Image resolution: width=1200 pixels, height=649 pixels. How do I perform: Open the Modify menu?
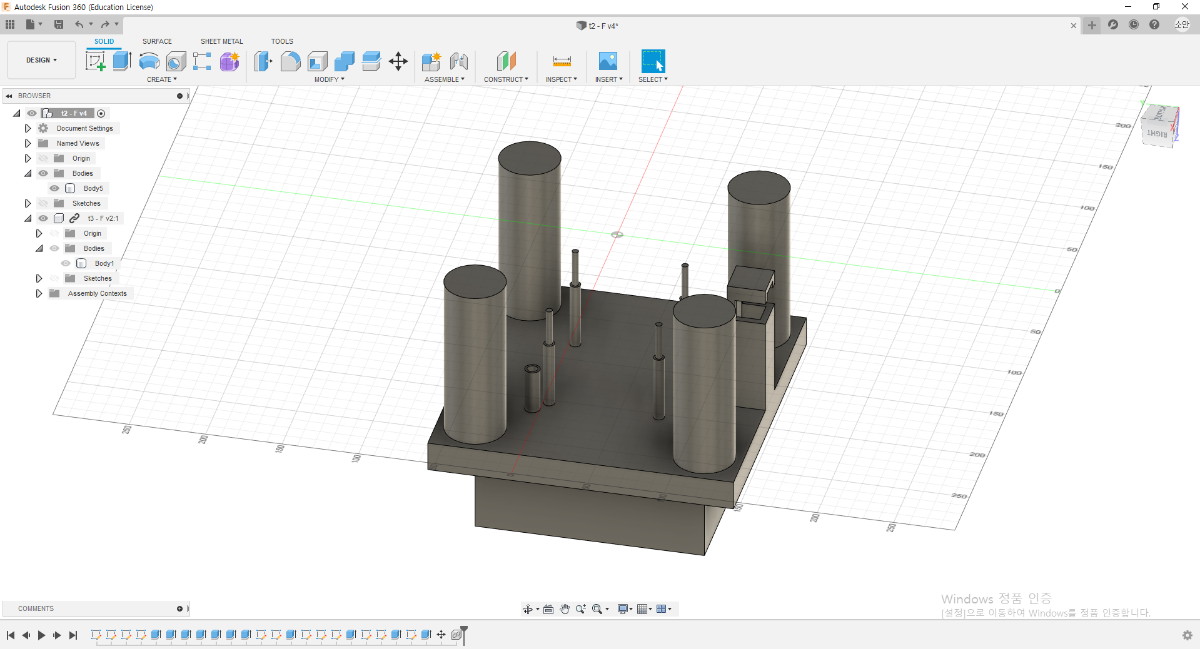[x=329, y=79]
